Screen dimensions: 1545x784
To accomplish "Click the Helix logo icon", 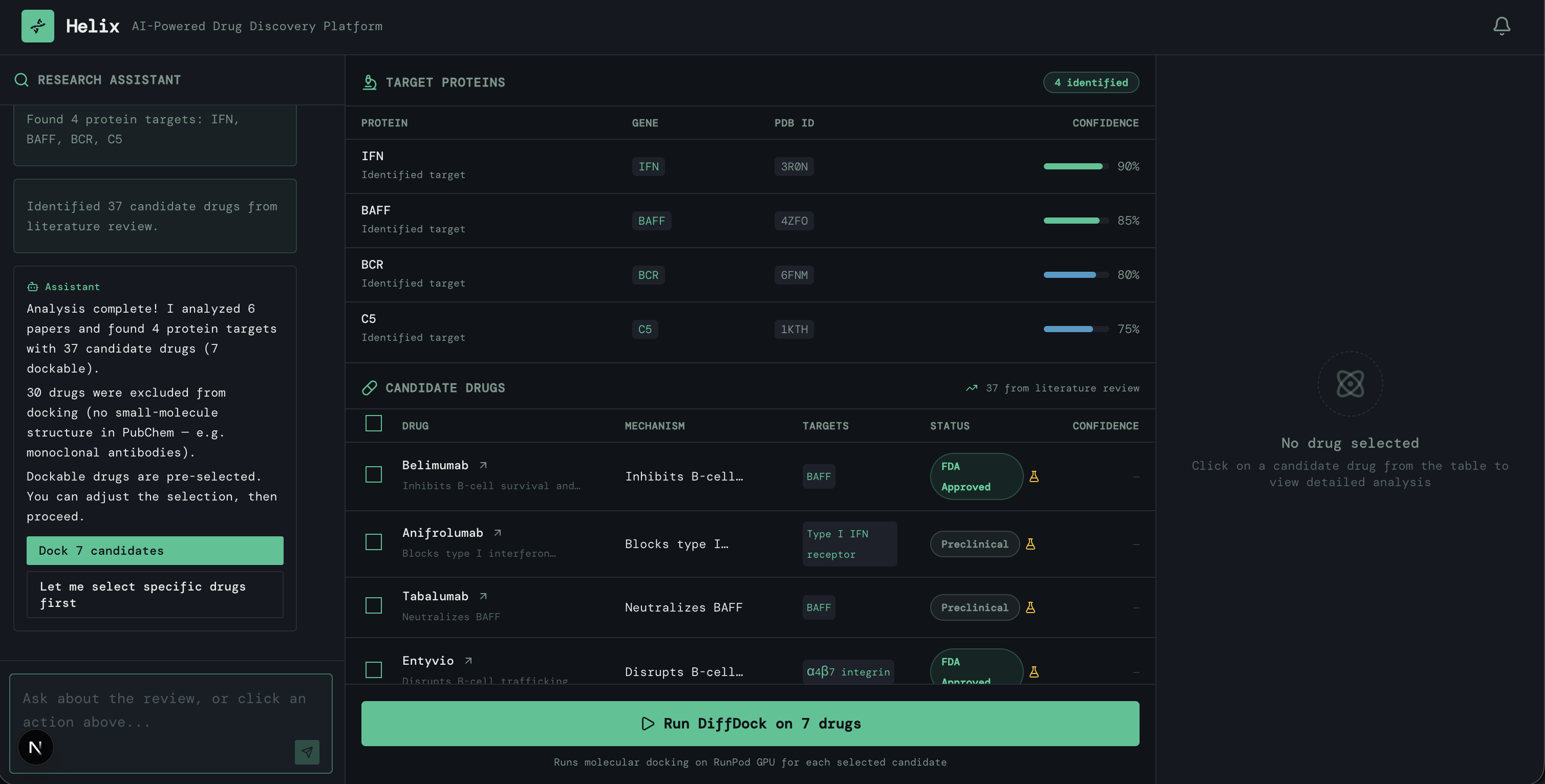I will [38, 26].
